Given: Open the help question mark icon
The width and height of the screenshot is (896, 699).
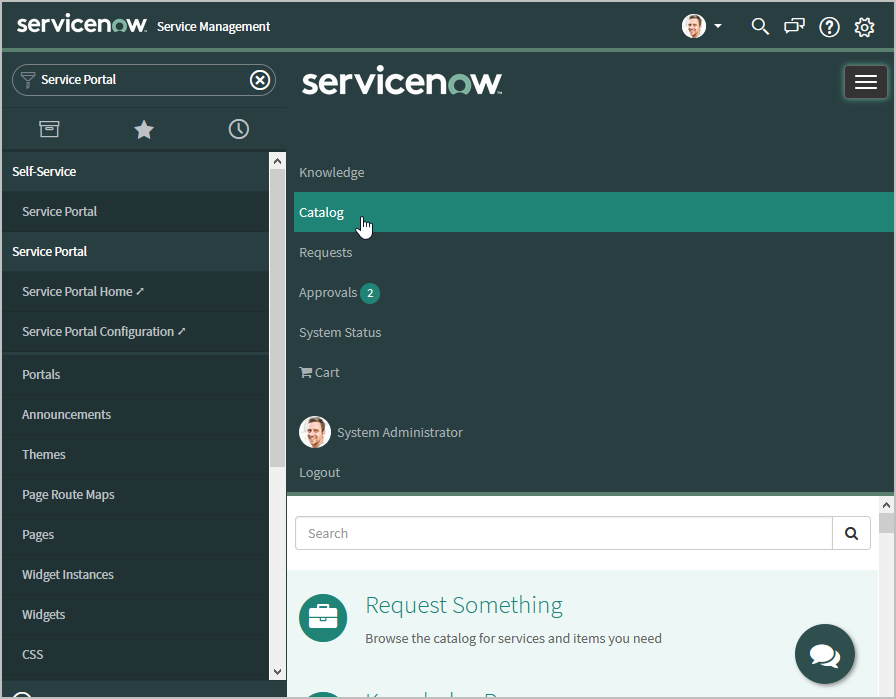Looking at the screenshot, I should point(829,27).
